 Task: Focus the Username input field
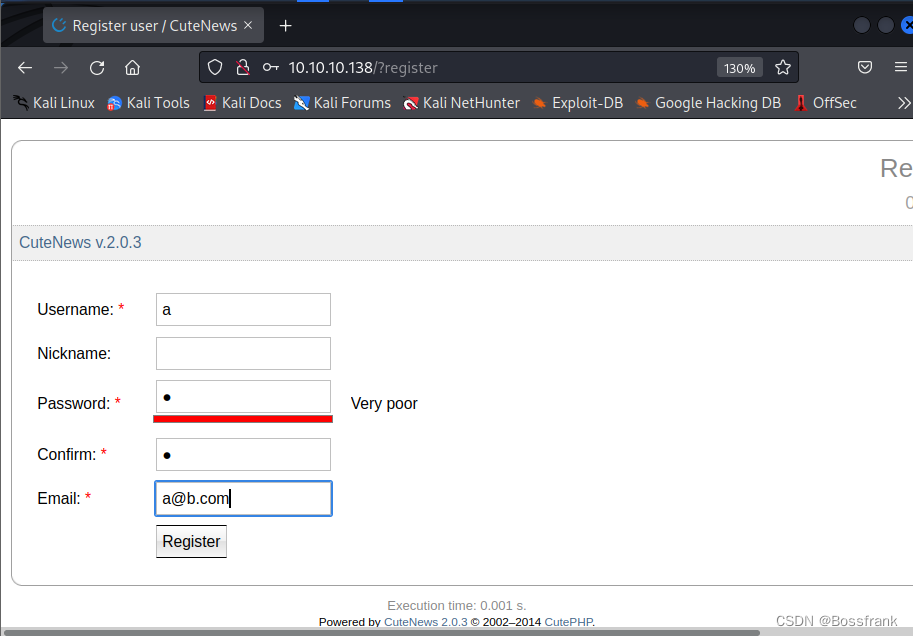pyautogui.click(x=243, y=309)
